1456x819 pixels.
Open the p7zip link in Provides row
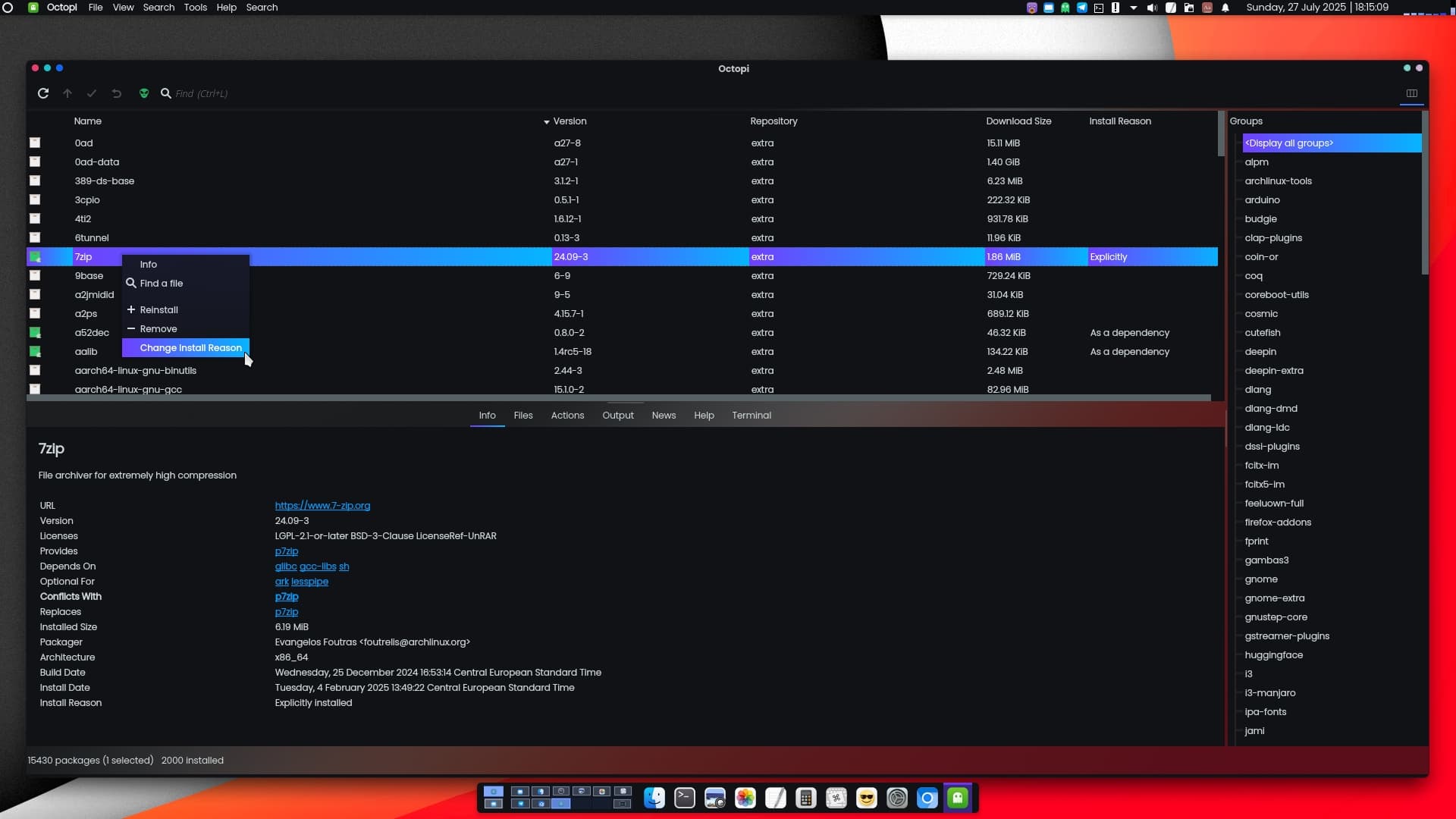tap(287, 551)
